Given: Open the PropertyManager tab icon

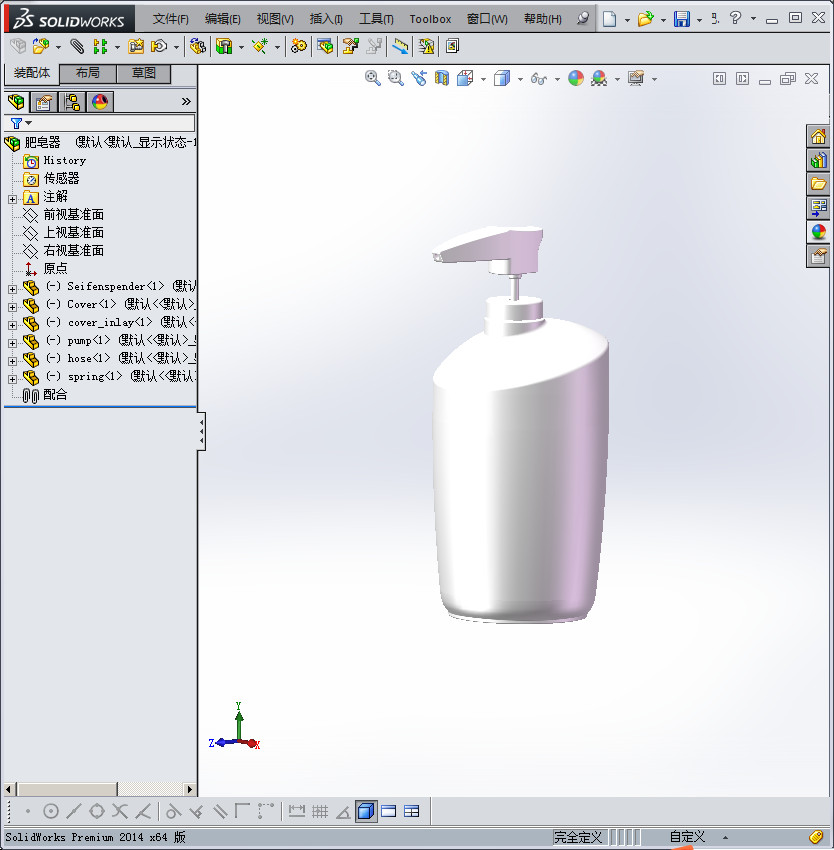Looking at the screenshot, I should pyautogui.click(x=44, y=102).
